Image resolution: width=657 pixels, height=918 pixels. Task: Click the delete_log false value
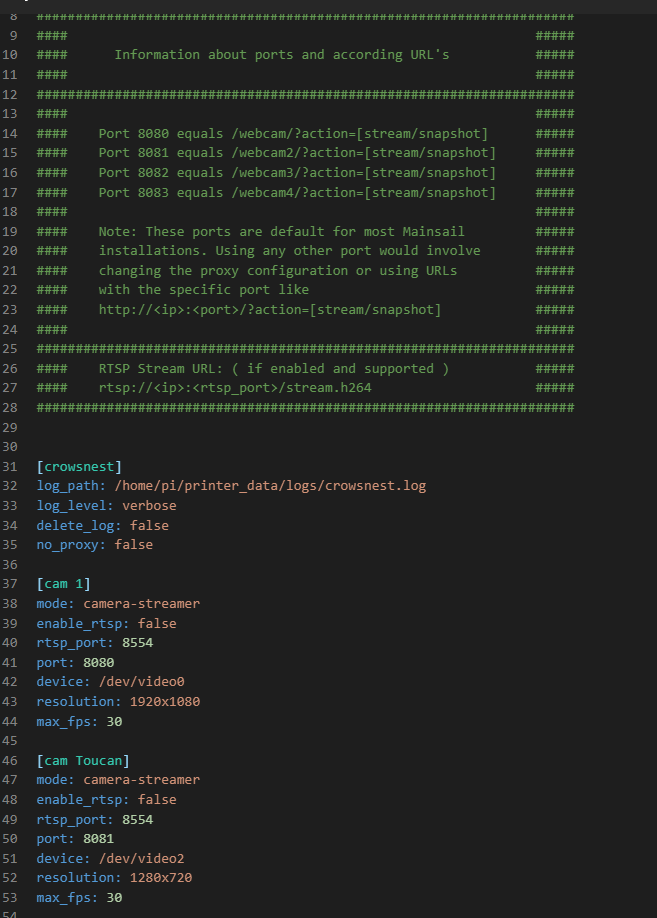click(149, 525)
